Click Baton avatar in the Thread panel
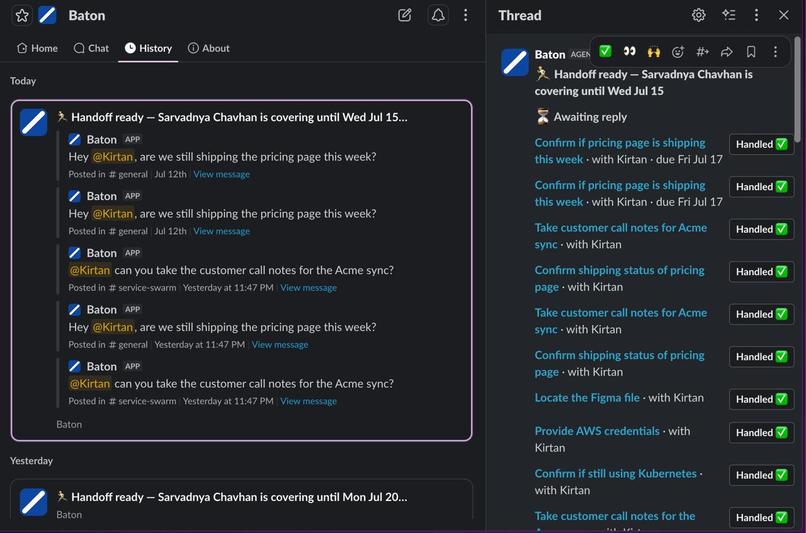806x533 pixels. 515,62
